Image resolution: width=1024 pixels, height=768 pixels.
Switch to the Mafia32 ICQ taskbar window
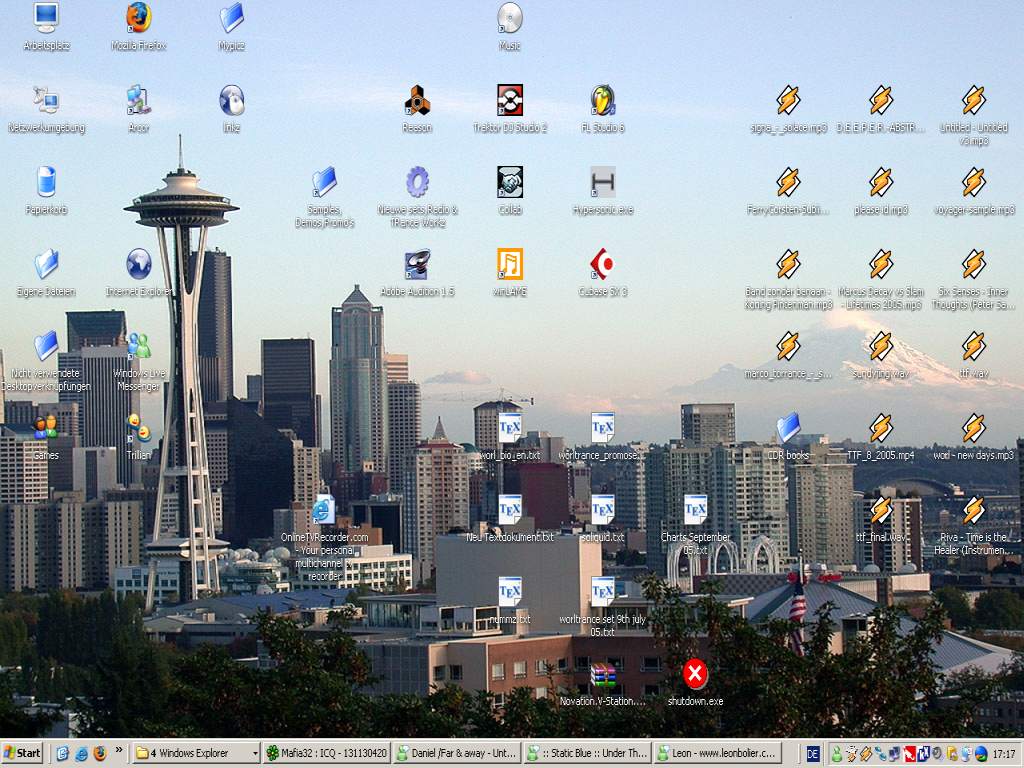pos(326,753)
